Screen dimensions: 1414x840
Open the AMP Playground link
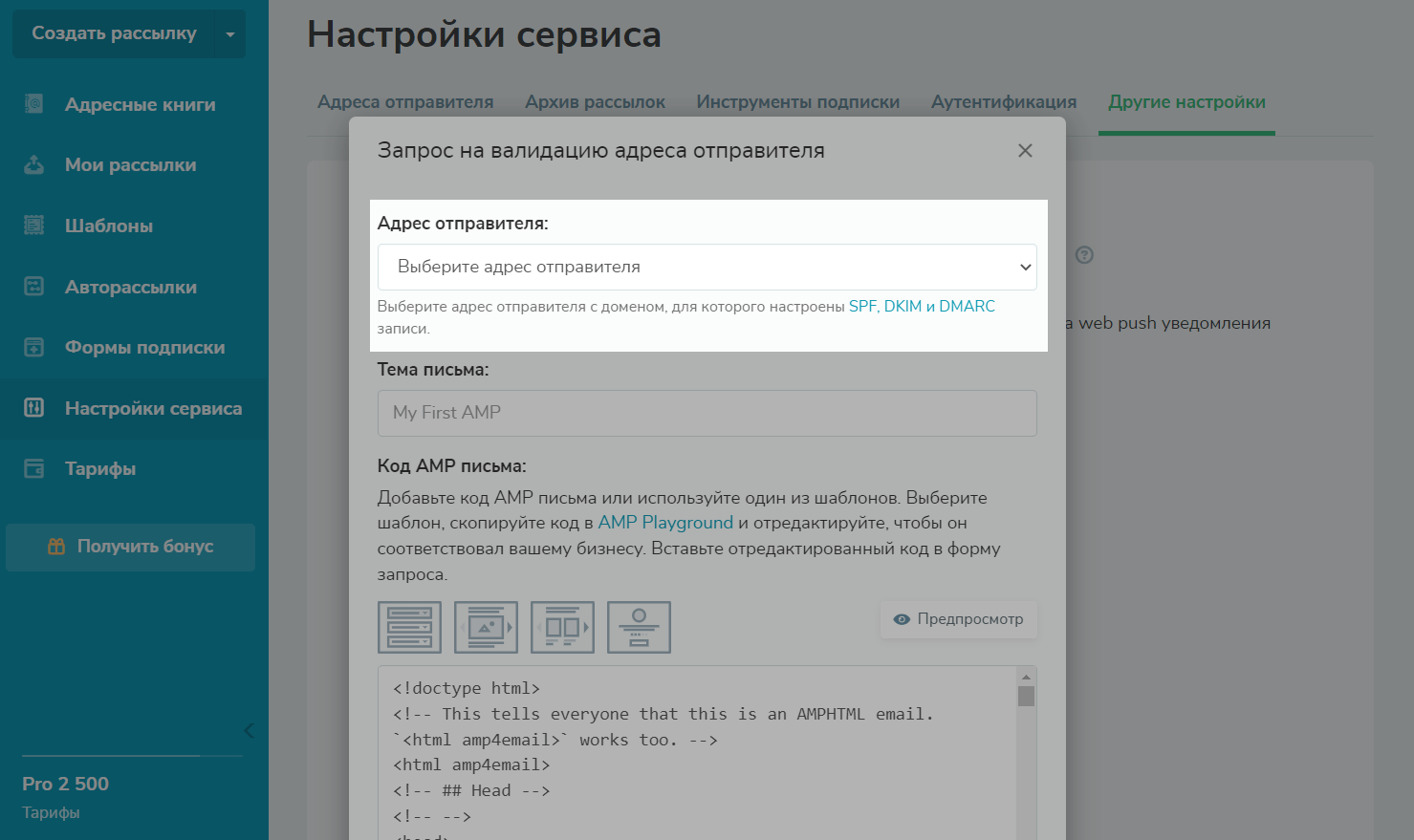[x=665, y=523]
